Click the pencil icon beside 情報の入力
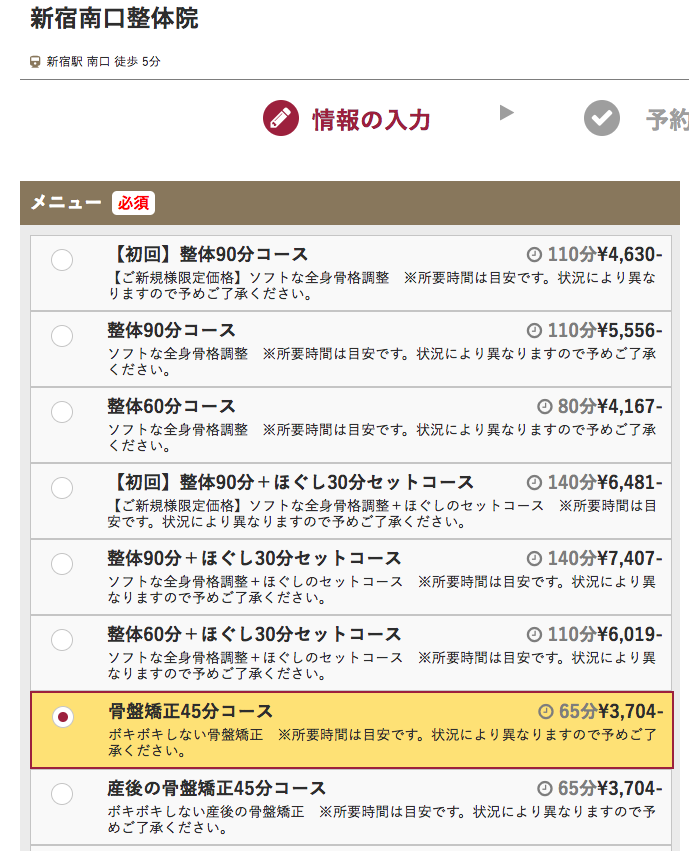The width and height of the screenshot is (689, 851). 280,118
